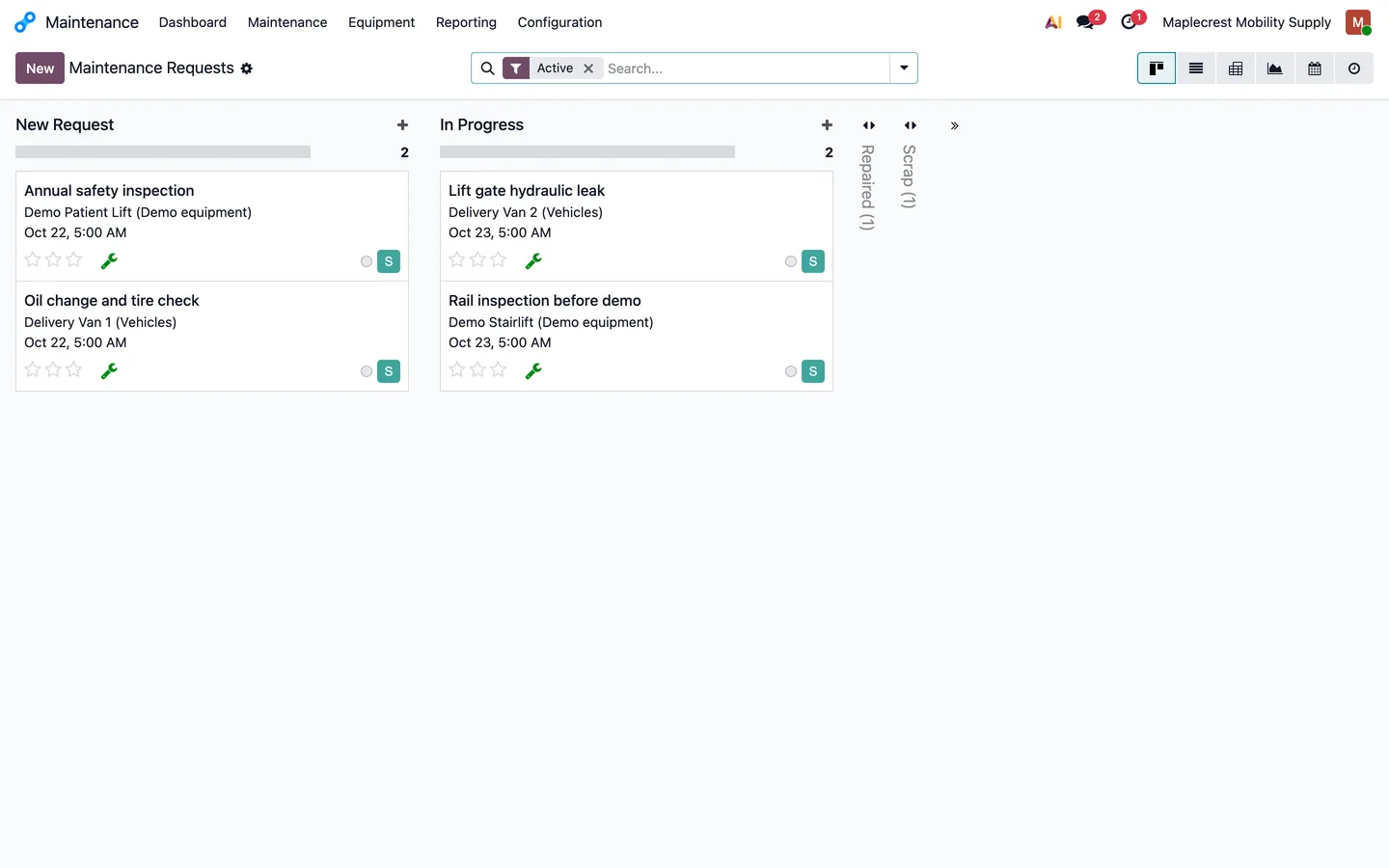
Task: Open the Equipment menu
Action: pyautogui.click(x=381, y=22)
